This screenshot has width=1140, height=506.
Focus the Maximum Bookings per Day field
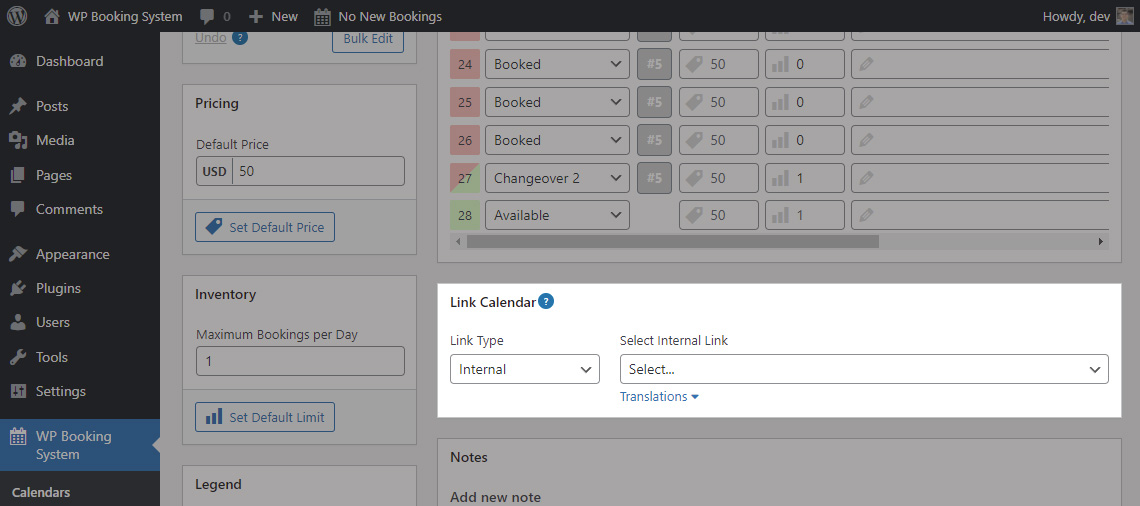[x=300, y=361]
